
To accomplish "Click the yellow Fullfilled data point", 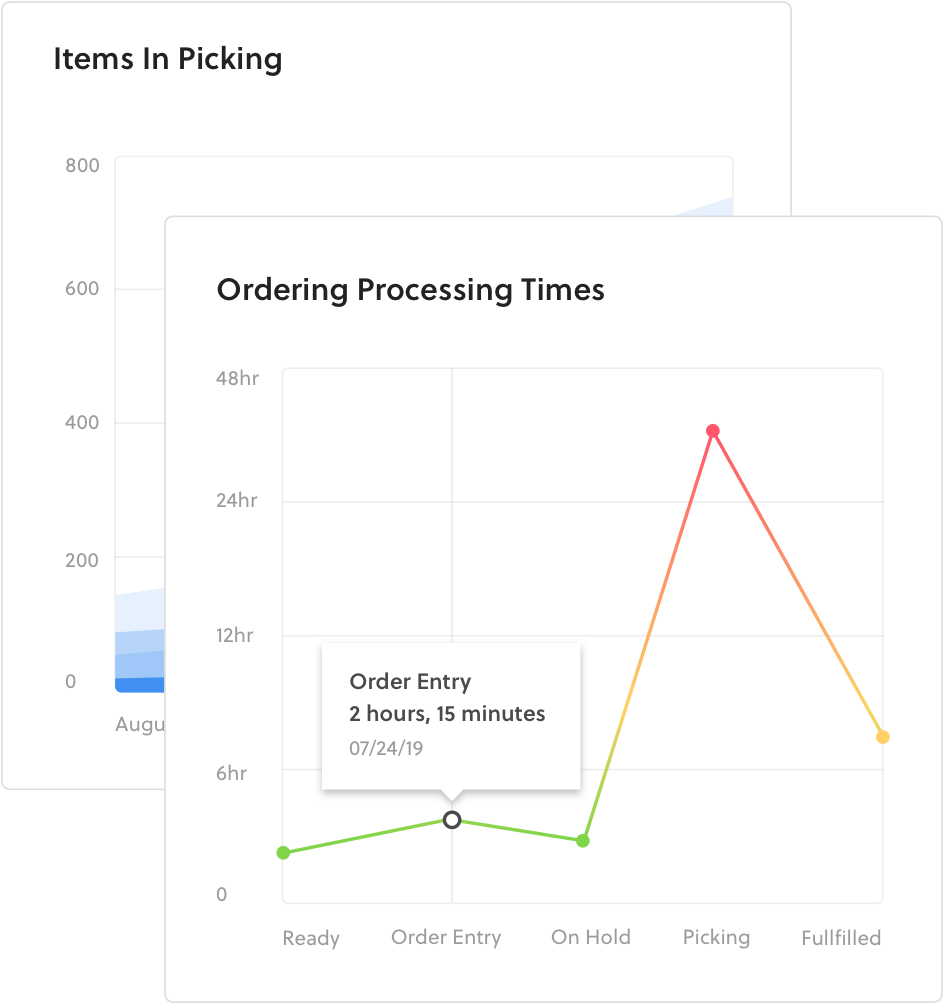I will click(x=883, y=737).
